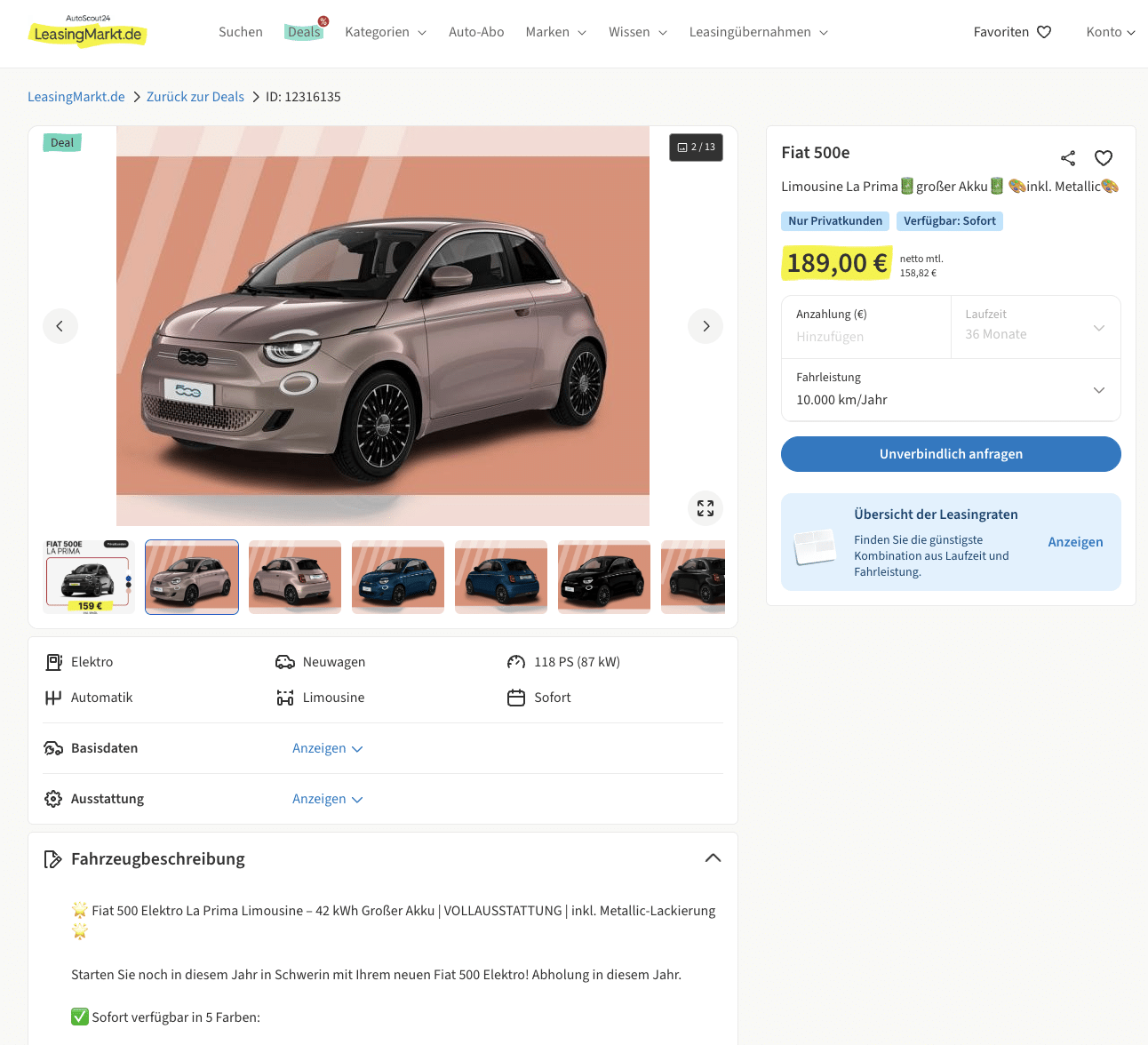Click the share icon next to Fiat 500e

click(x=1068, y=158)
